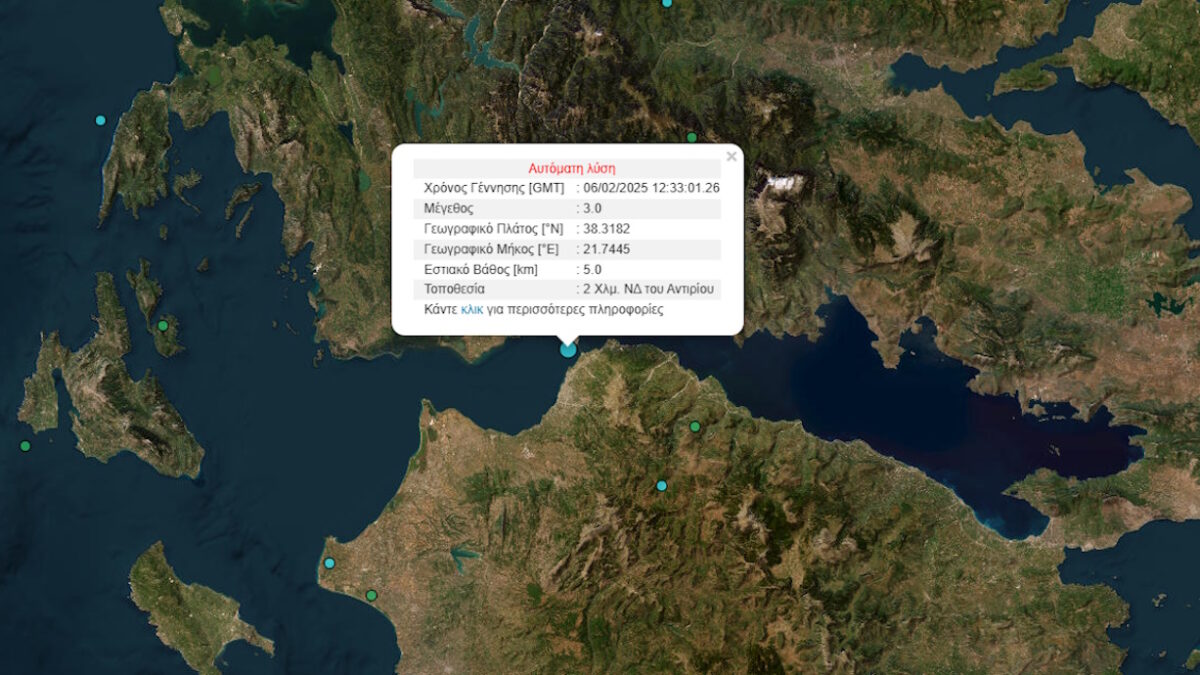Click the red 'Αυτόματη λύση' popup header
The height and width of the screenshot is (675, 1200).
(x=571, y=168)
